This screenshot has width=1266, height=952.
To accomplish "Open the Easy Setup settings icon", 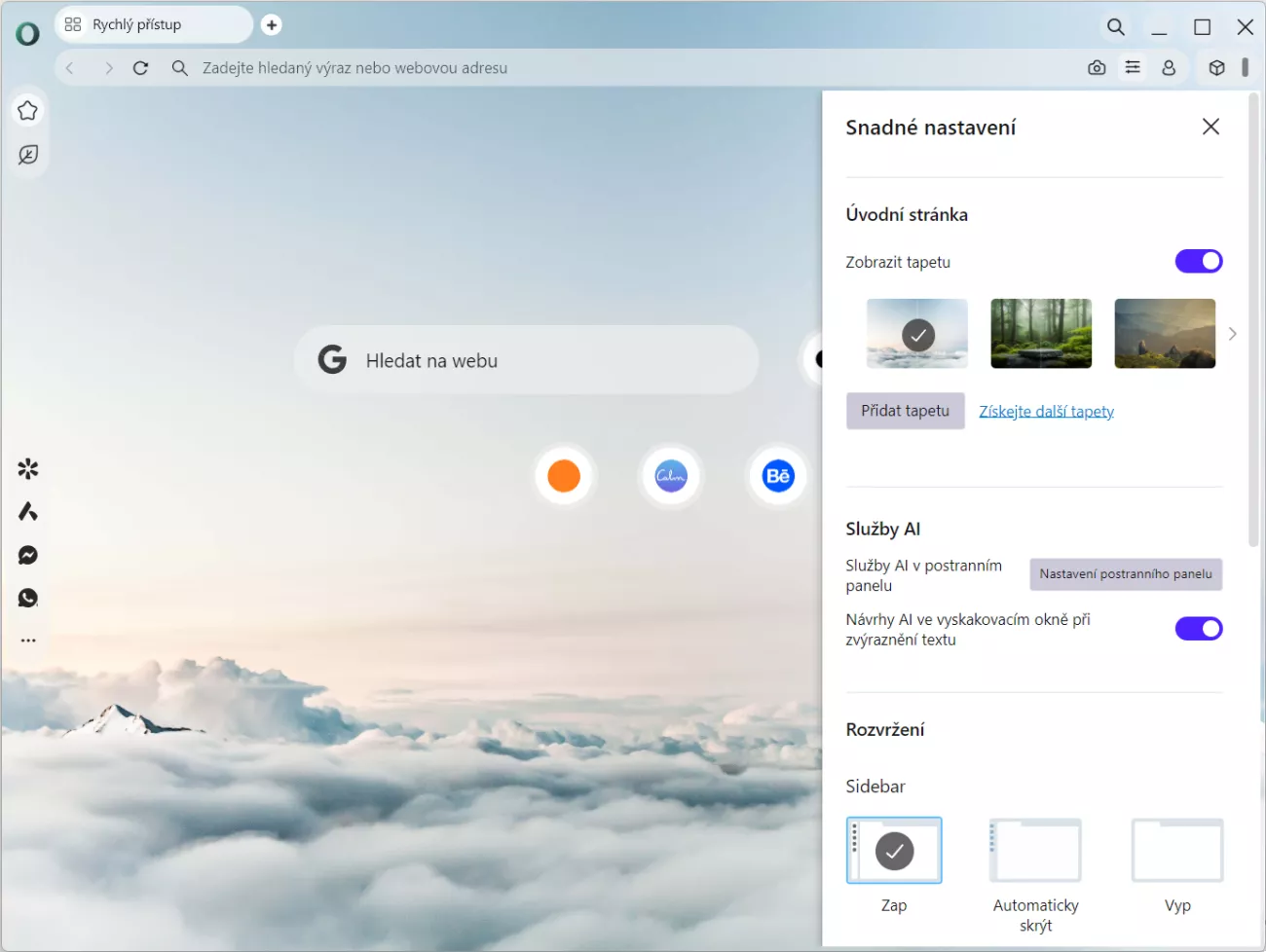I will pyautogui.click(x=1133, y=68).
